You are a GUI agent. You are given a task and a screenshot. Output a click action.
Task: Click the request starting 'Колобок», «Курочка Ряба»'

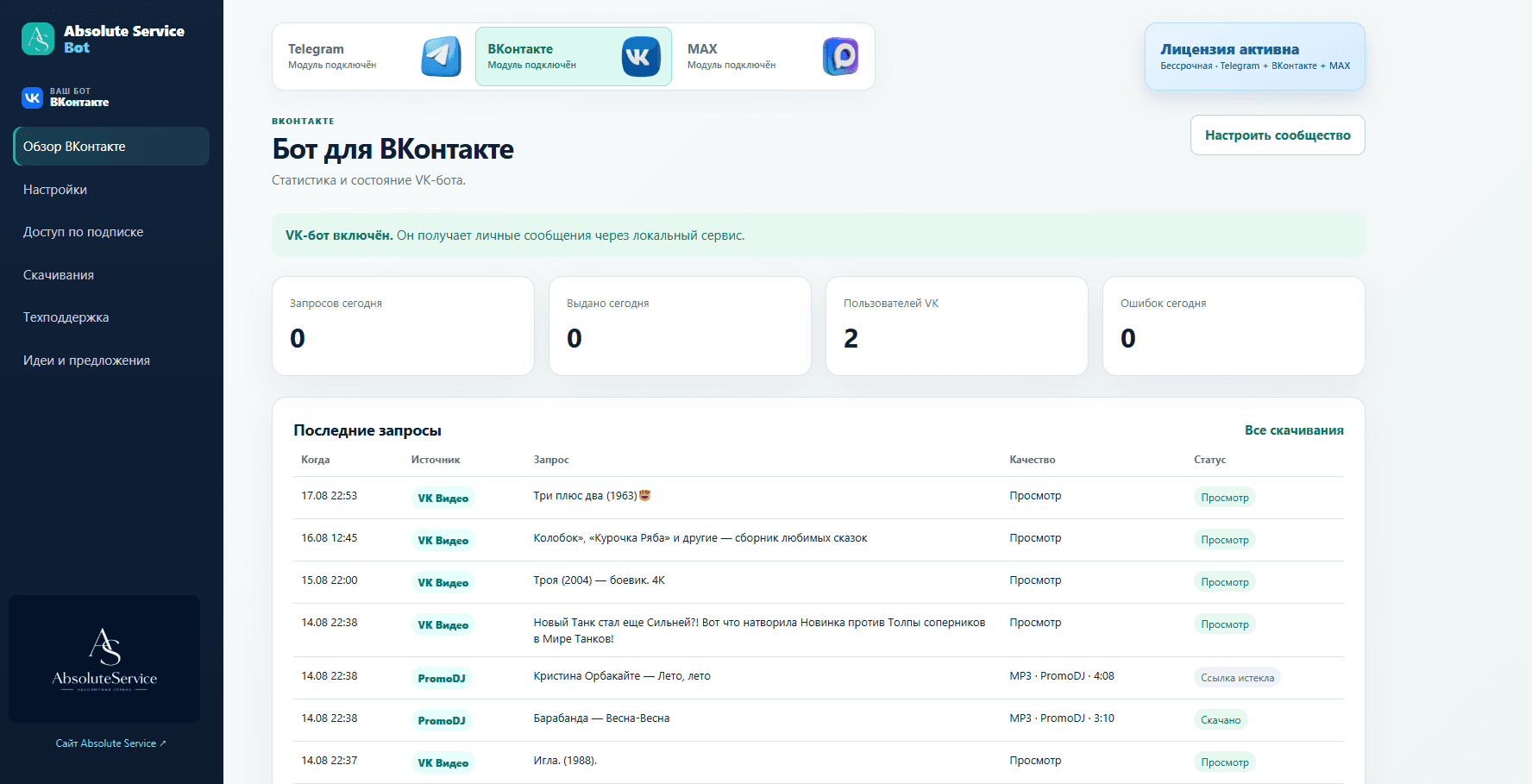(700, 538)
